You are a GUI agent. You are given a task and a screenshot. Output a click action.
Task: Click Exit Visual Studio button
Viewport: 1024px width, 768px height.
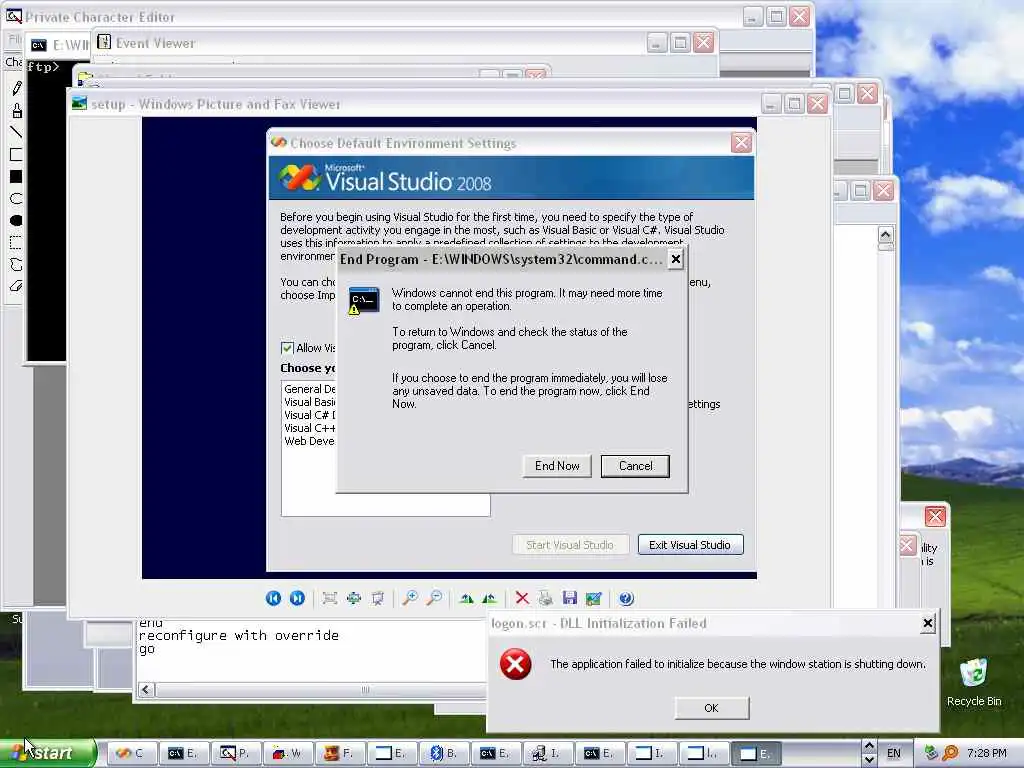[x=690, y=545]
